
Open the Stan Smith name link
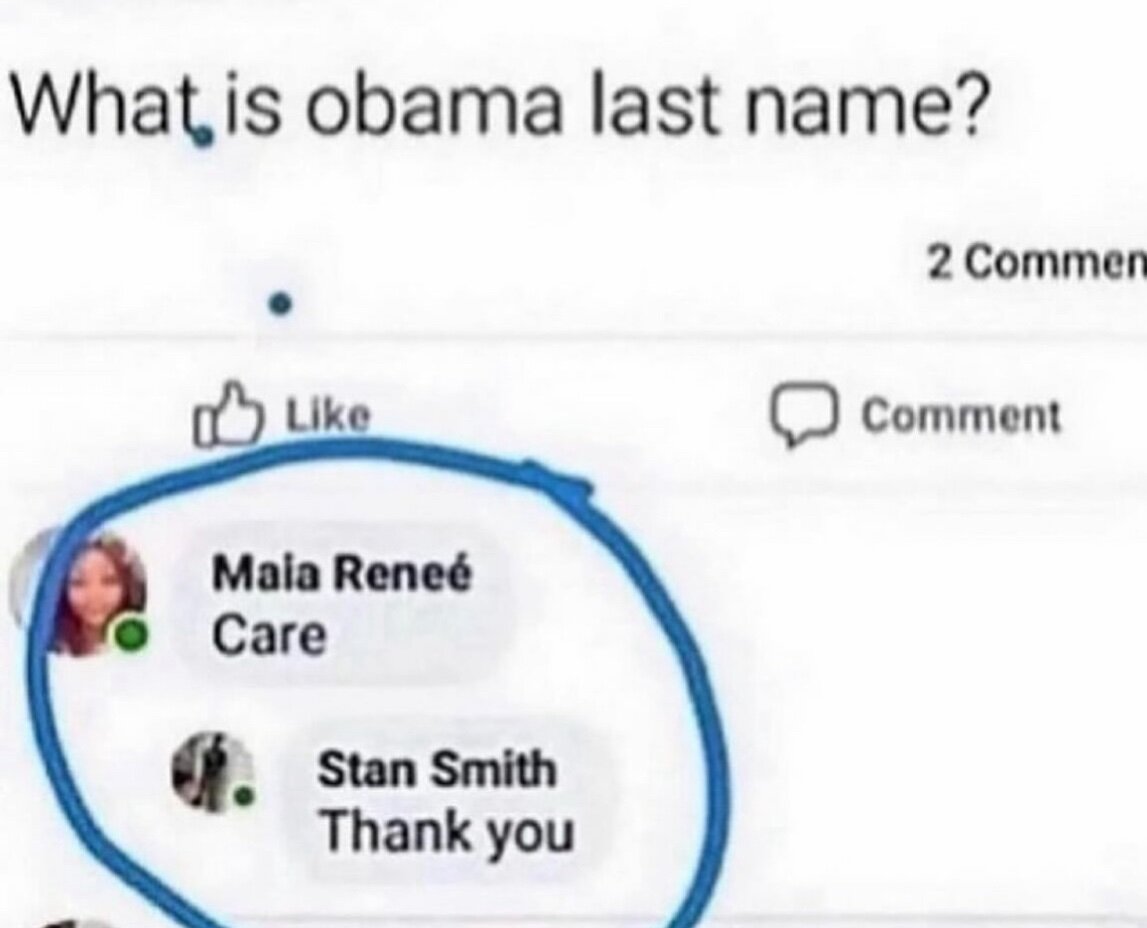tap(436, 771)
